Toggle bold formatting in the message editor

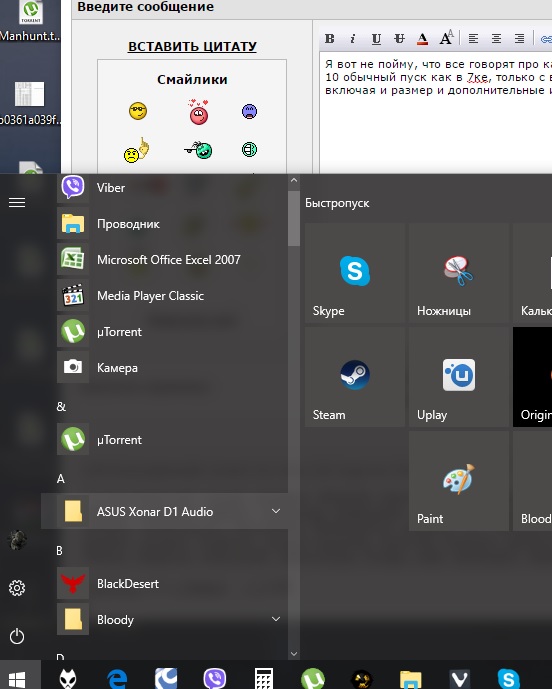click(330, 39)
